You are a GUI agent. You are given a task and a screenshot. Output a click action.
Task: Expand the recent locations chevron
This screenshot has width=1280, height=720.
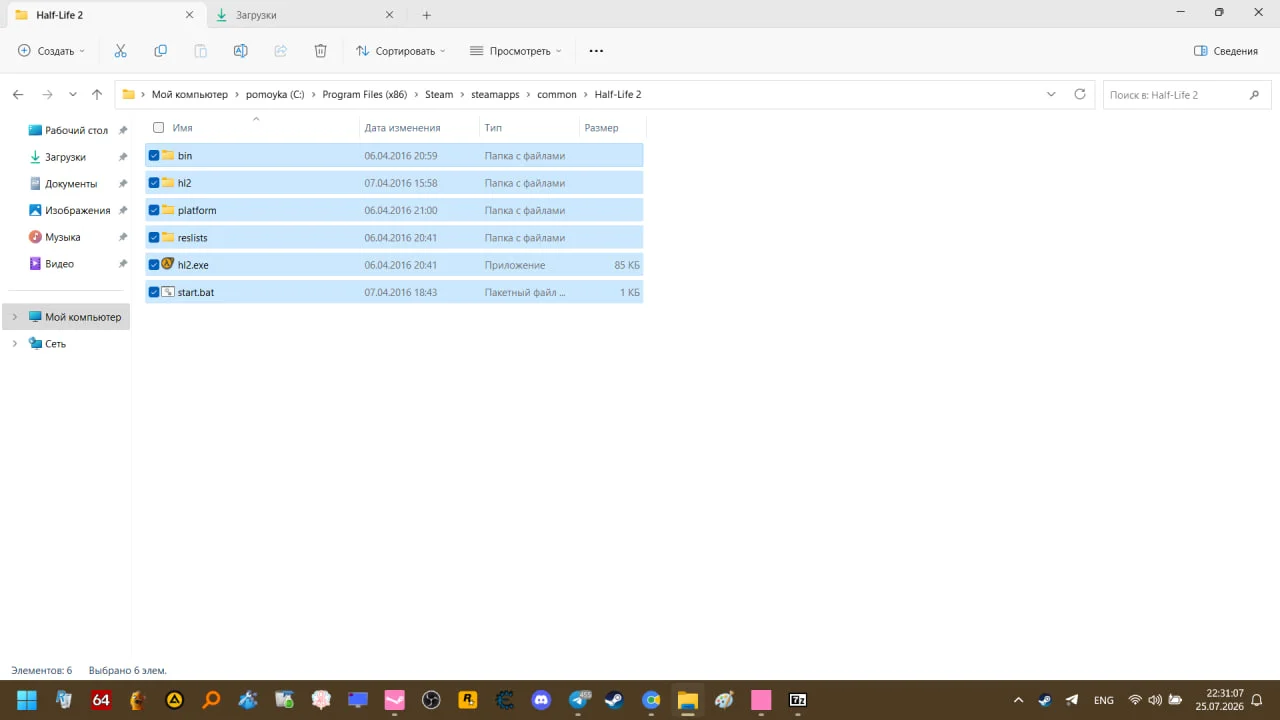click(x=73, y=95)
